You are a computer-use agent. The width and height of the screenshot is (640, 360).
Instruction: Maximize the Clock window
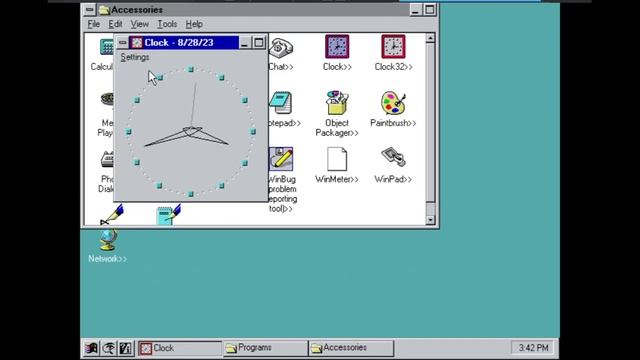259,42
